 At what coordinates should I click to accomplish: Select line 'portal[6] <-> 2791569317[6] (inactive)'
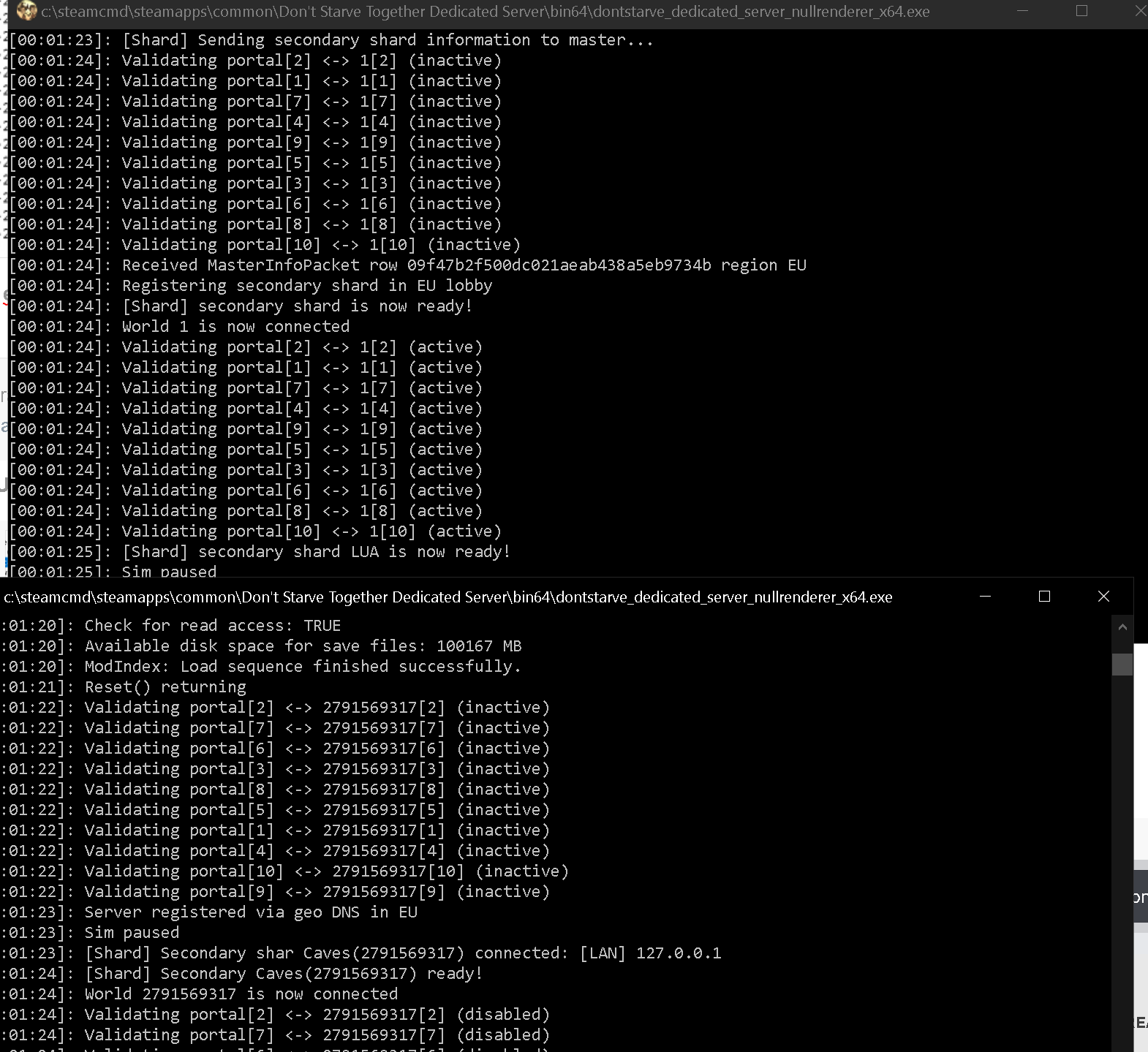click(x=275, y=749)
